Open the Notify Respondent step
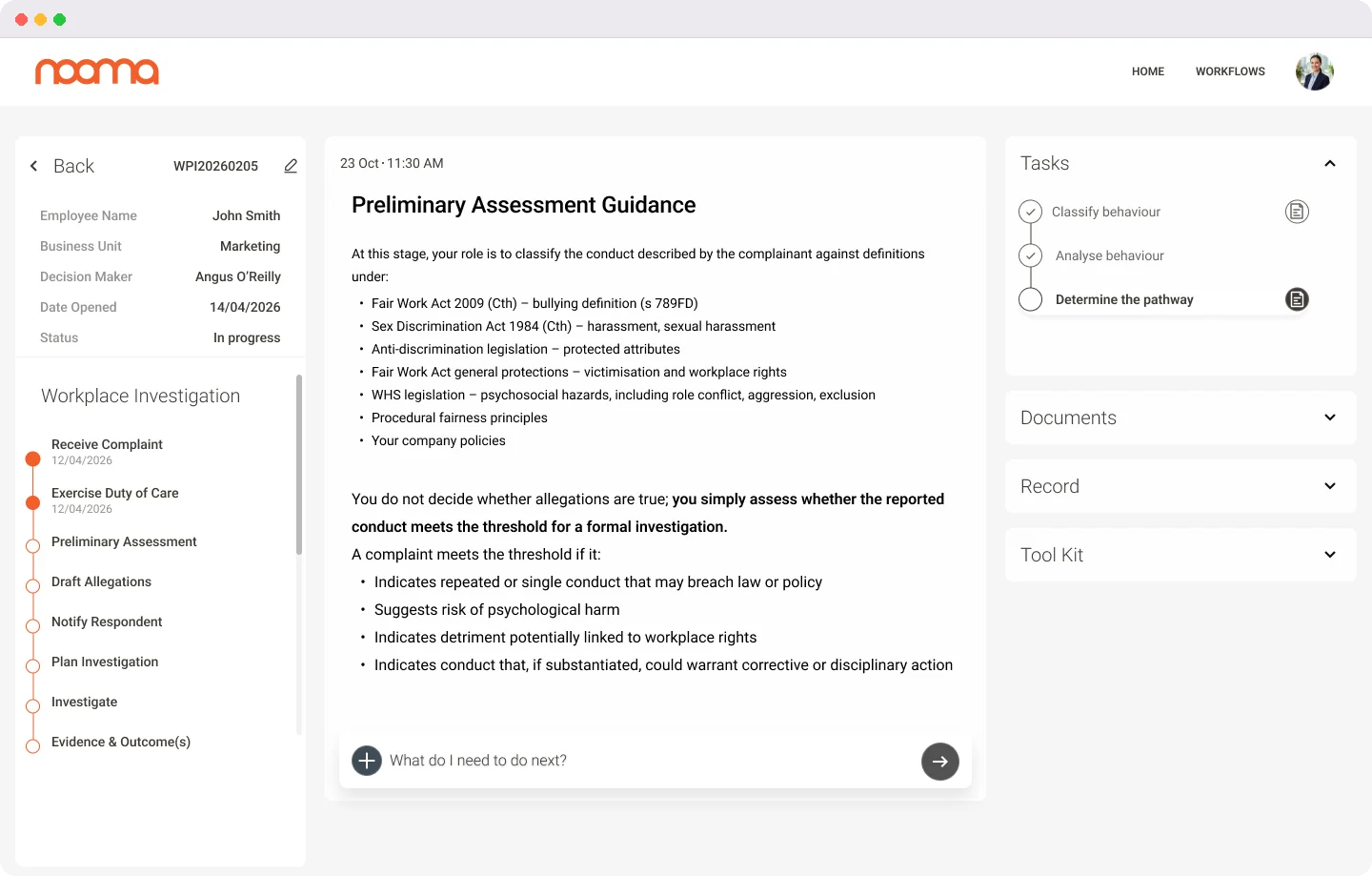Screen dimensions: 1372x876 coord(107,621)
